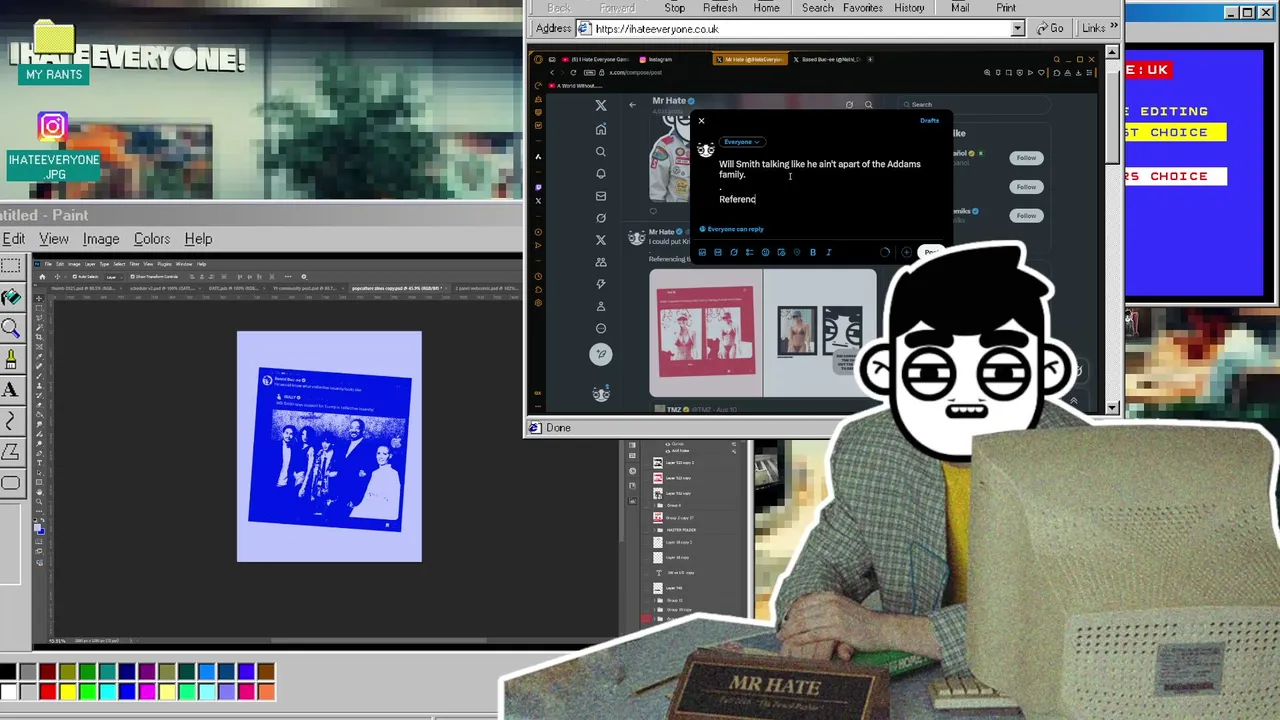Click Bold formatting in compose toolbar
Viewport: 1280px width, 720px height.
point(813,252)
